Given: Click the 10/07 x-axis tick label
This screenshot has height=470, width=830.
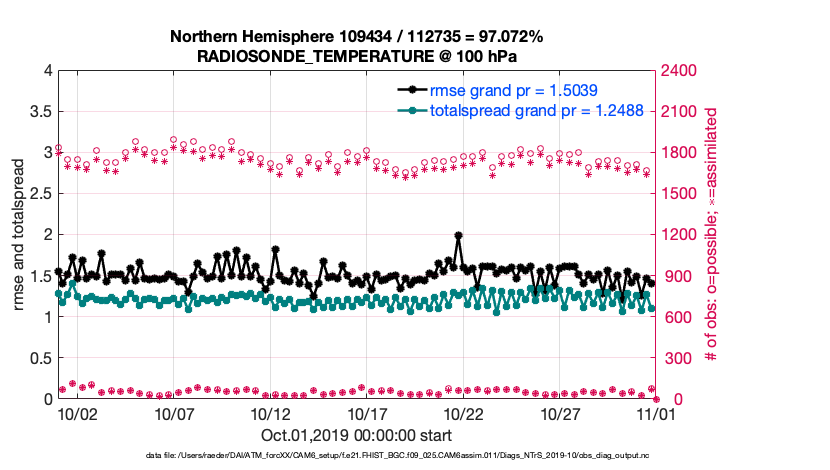Looking at the screenshot, I should 174,414.
